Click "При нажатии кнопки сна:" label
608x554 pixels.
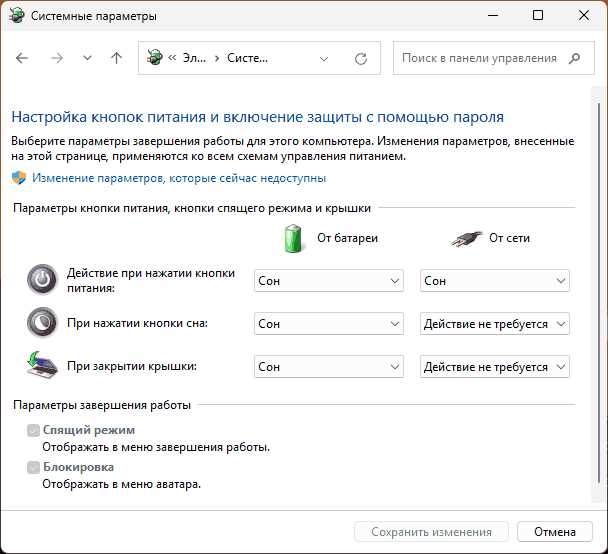(x=137, y=323)
